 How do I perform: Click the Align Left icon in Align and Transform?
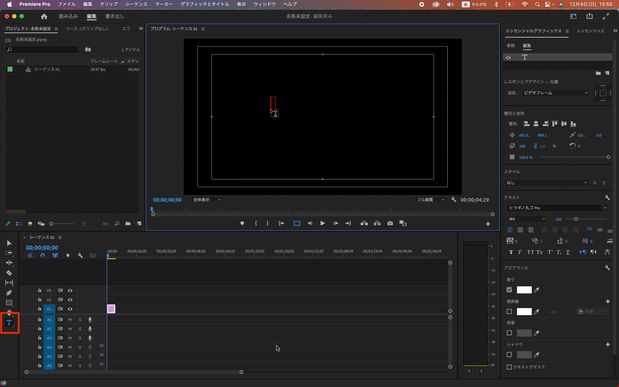[x=526, y=124]
